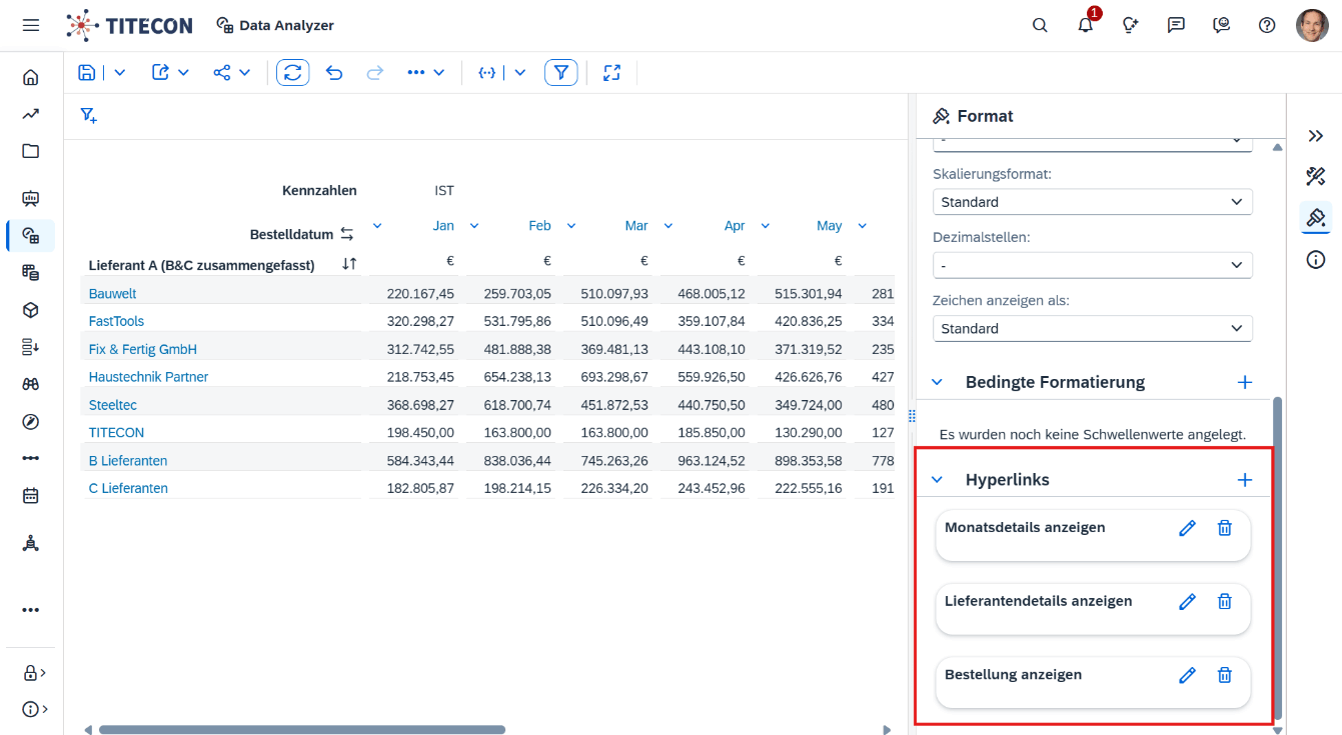Delete Monatsdetails anzeigen hyperlink
The image size is (1342, 735).
[x=1224, y=528]
